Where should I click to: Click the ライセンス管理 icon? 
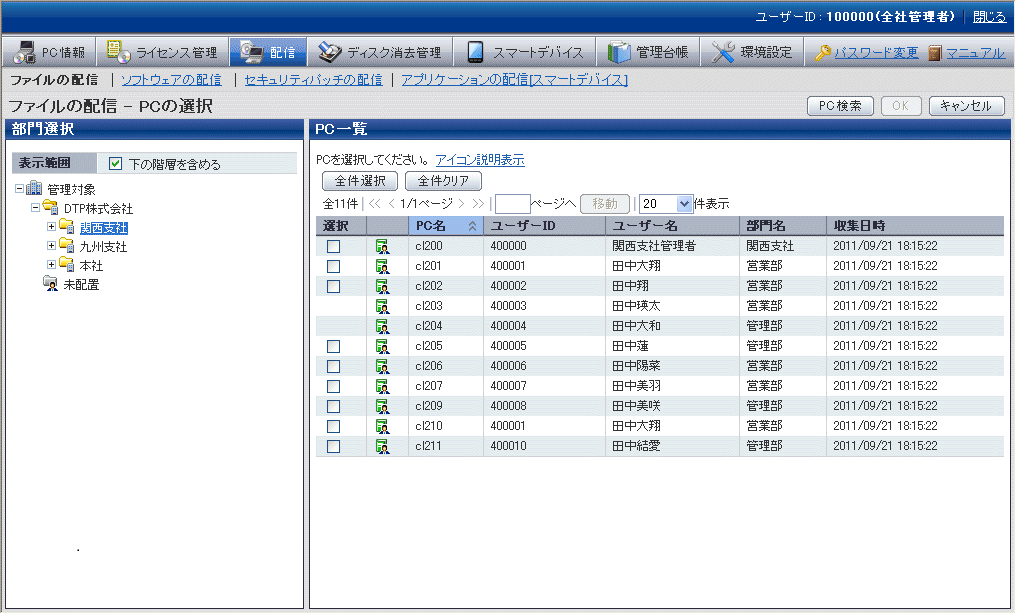(x=118, y=52)
